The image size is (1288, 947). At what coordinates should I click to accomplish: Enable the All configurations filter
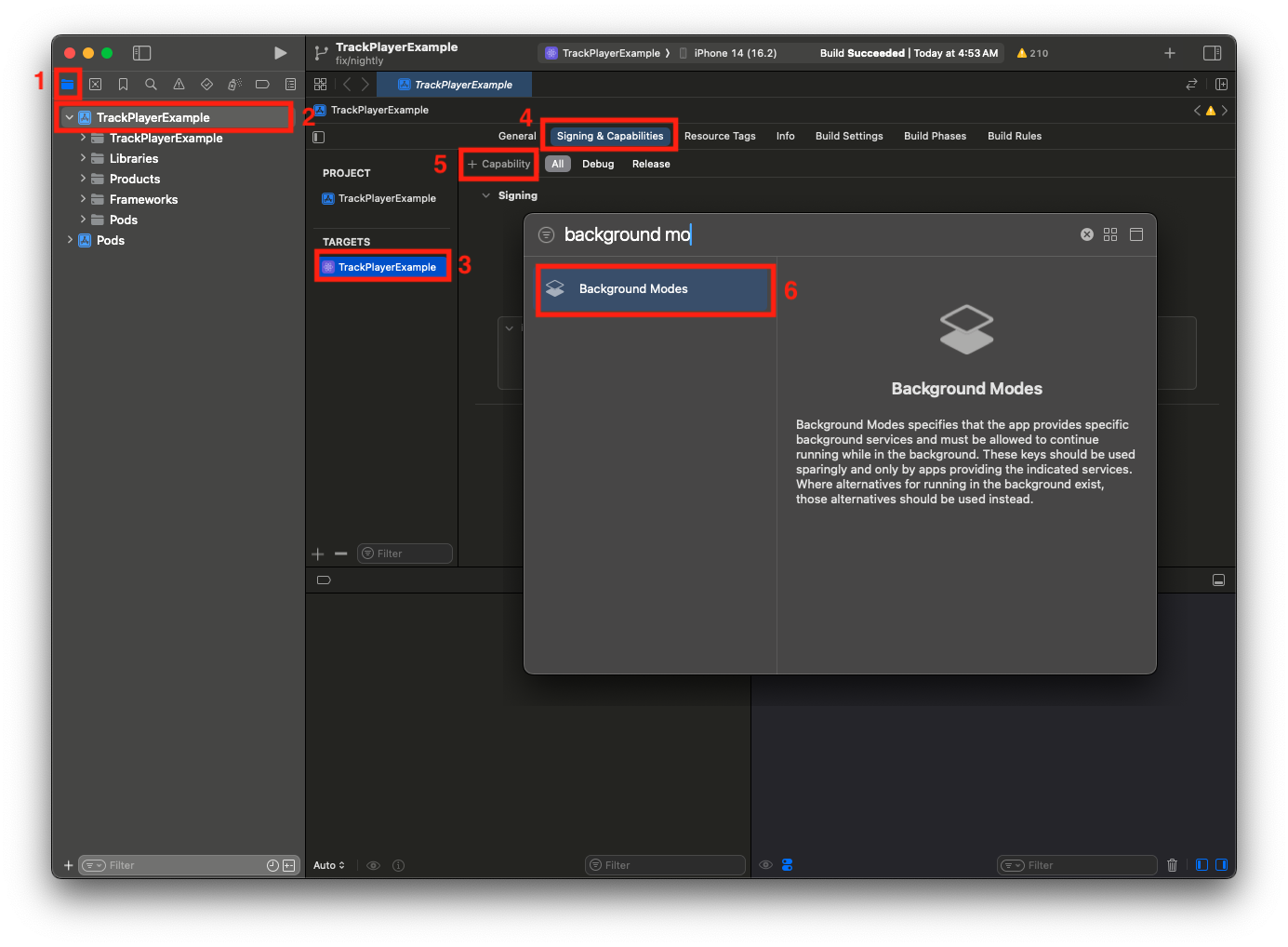tap(557, 164)
